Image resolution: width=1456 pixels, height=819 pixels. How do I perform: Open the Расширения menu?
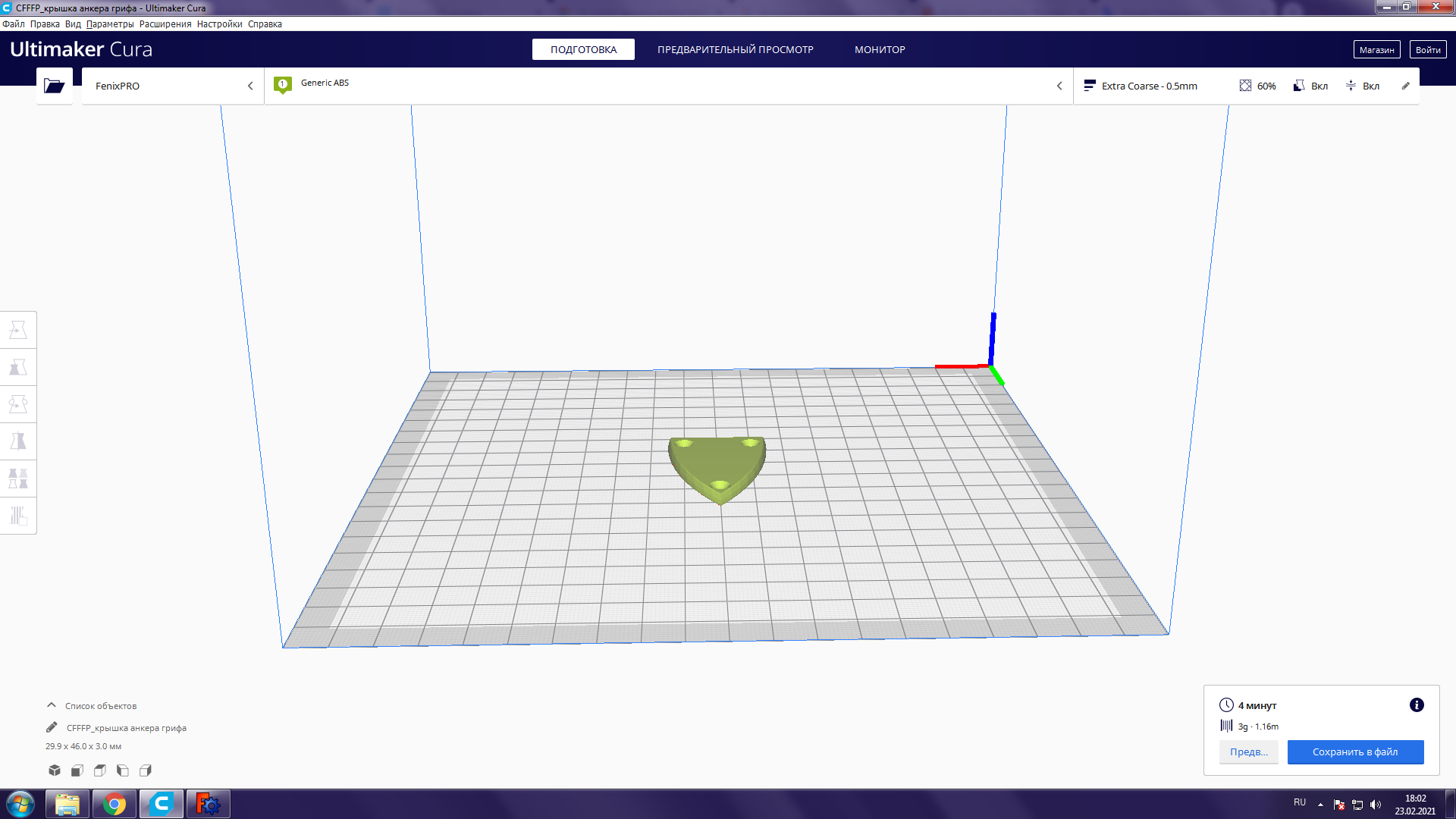[165, 24]
